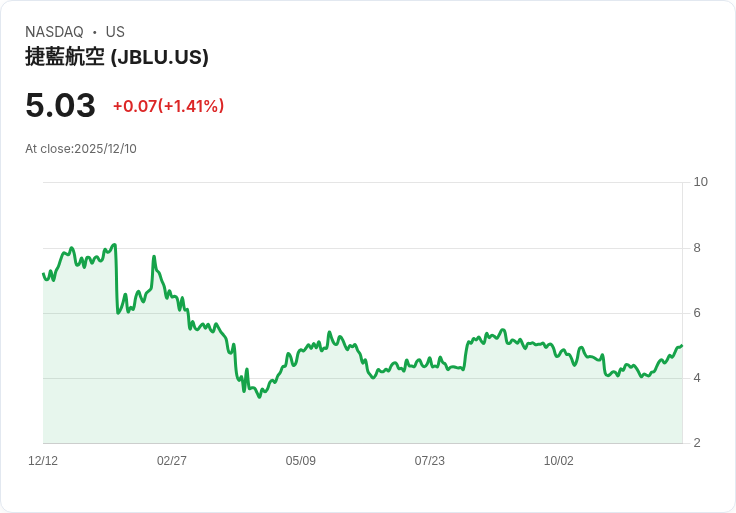Click the 6 y-axis price label

pos(697,313)
